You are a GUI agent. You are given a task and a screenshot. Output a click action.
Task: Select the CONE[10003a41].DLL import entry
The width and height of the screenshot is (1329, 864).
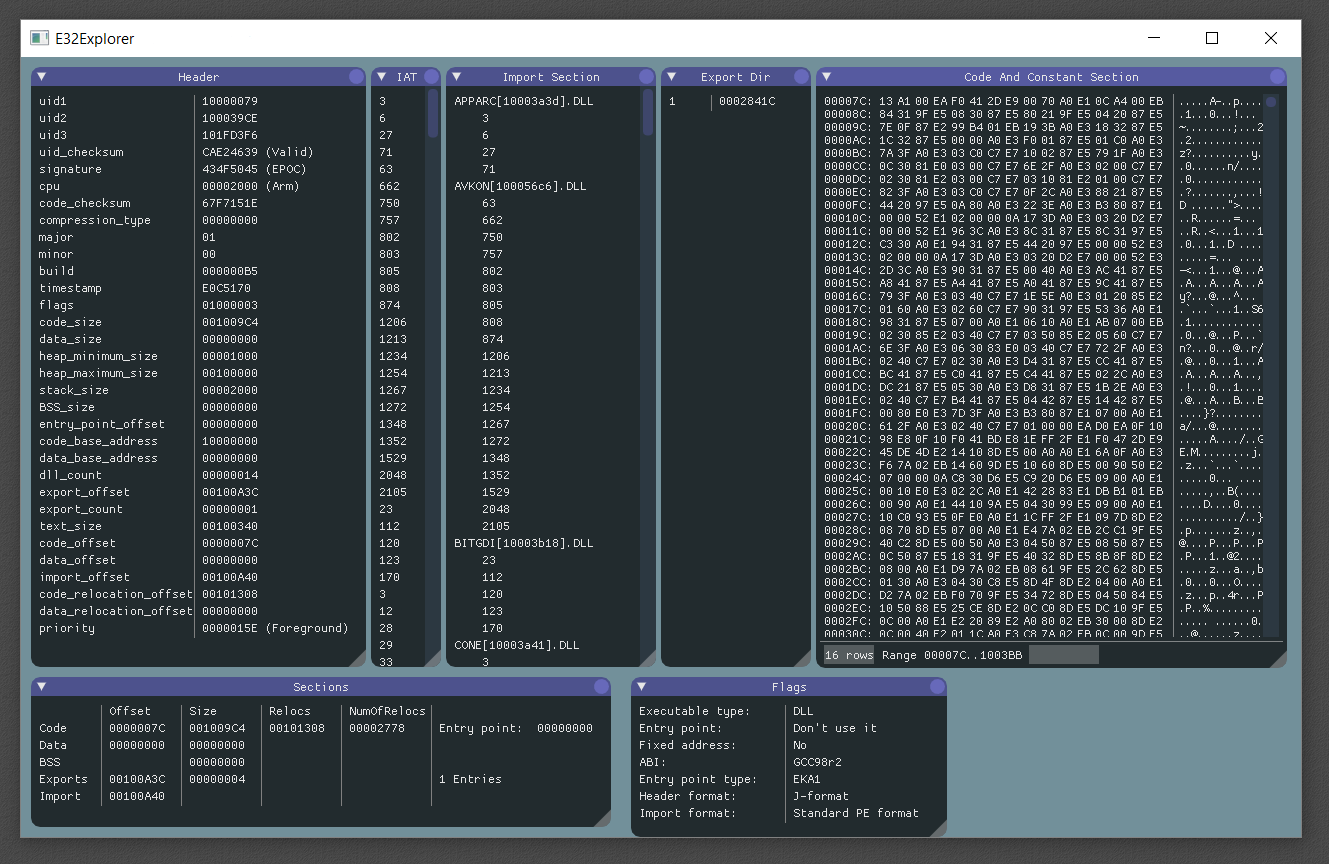516,645
